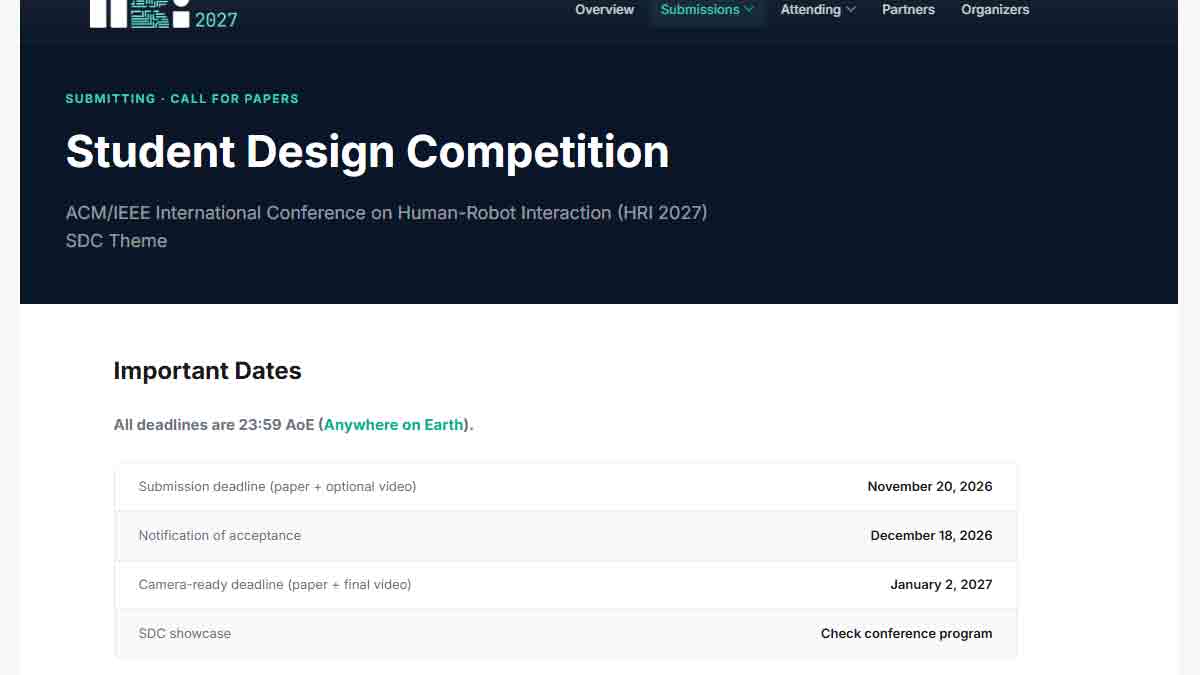Expand the Submissions dropdown menu
This screenshot has height=675, width=1200.
click(707, 10)
